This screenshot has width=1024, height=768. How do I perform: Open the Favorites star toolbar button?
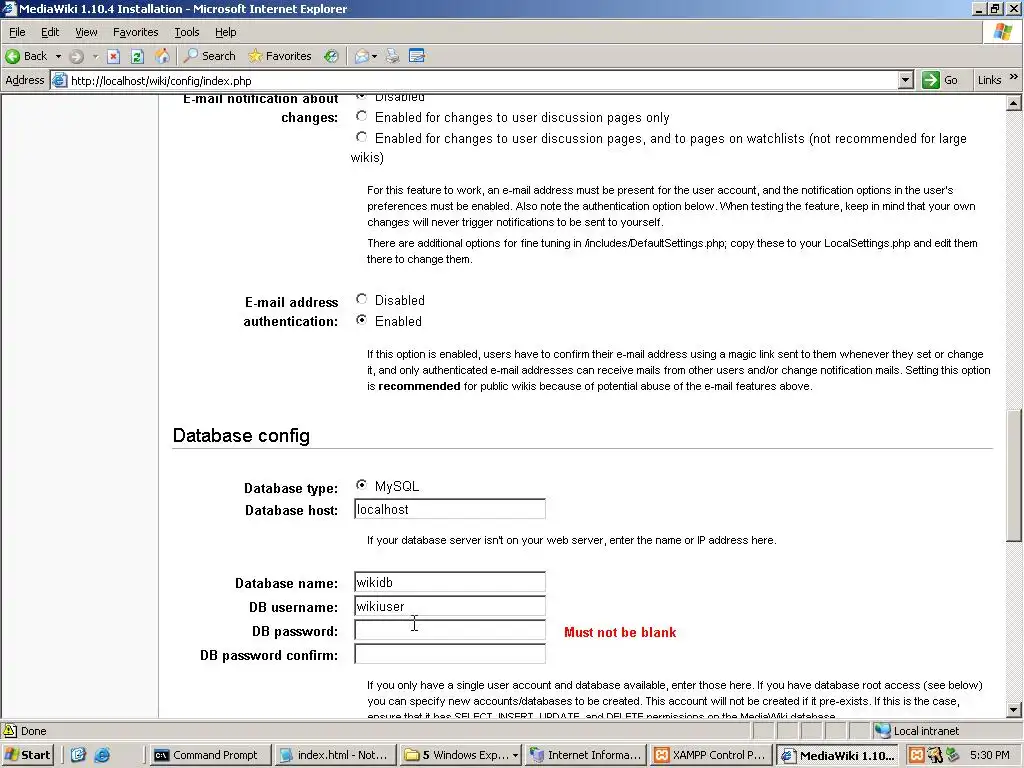click(x=280, y=56)
